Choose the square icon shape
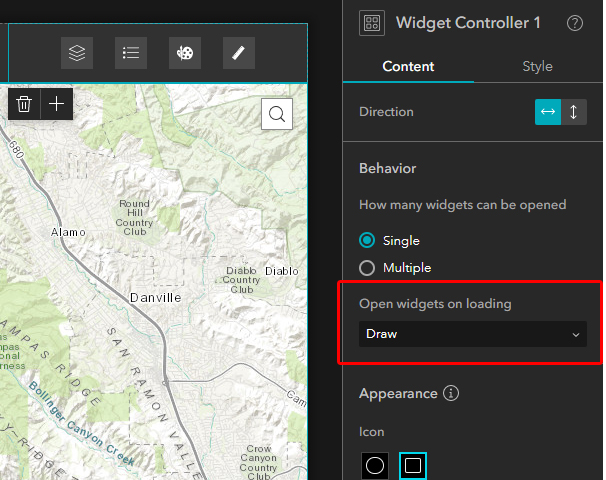The width and height of the screenshot is (606, 480). click(x=412, y=465)
